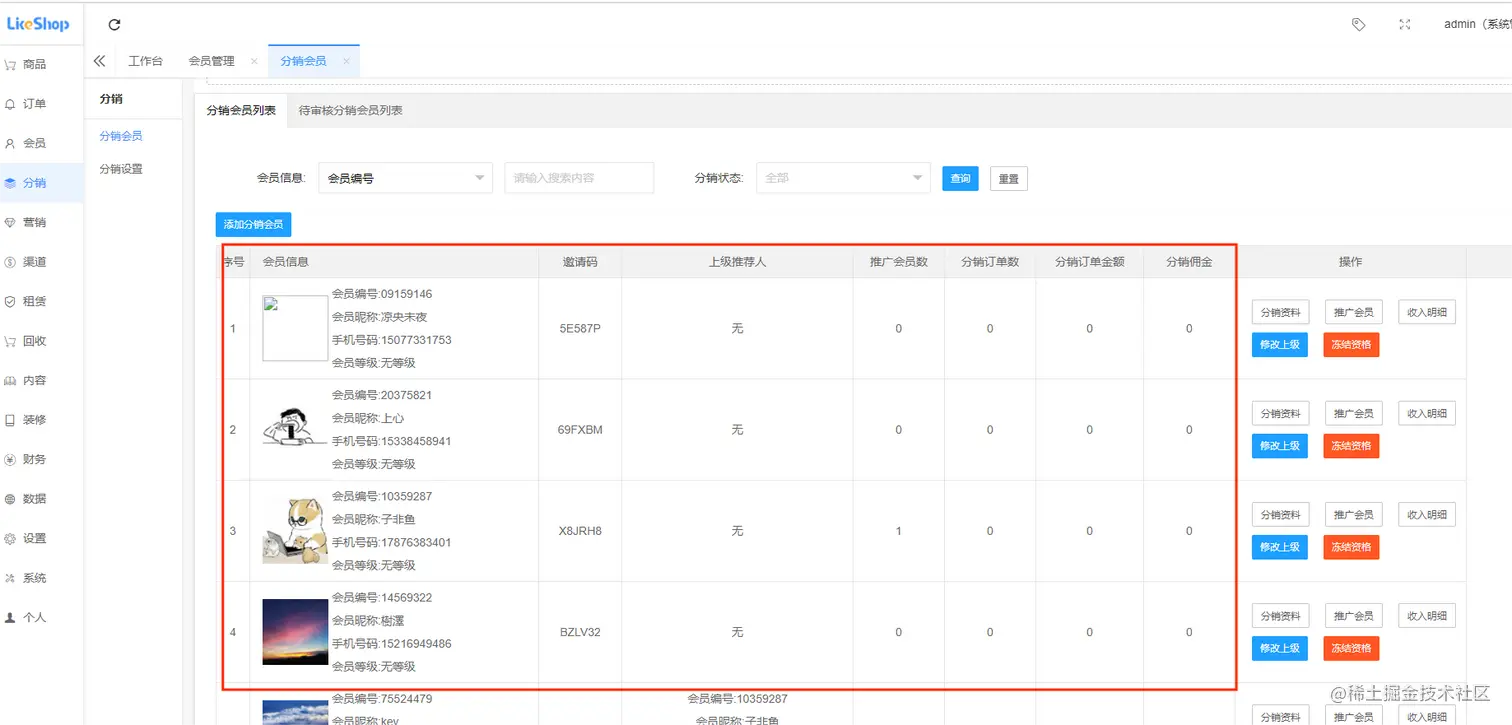The height and width of the screenshot is (725, 1512).
Task: Click 修改上级 for member 子非鱼
Action: (1280, 547)
